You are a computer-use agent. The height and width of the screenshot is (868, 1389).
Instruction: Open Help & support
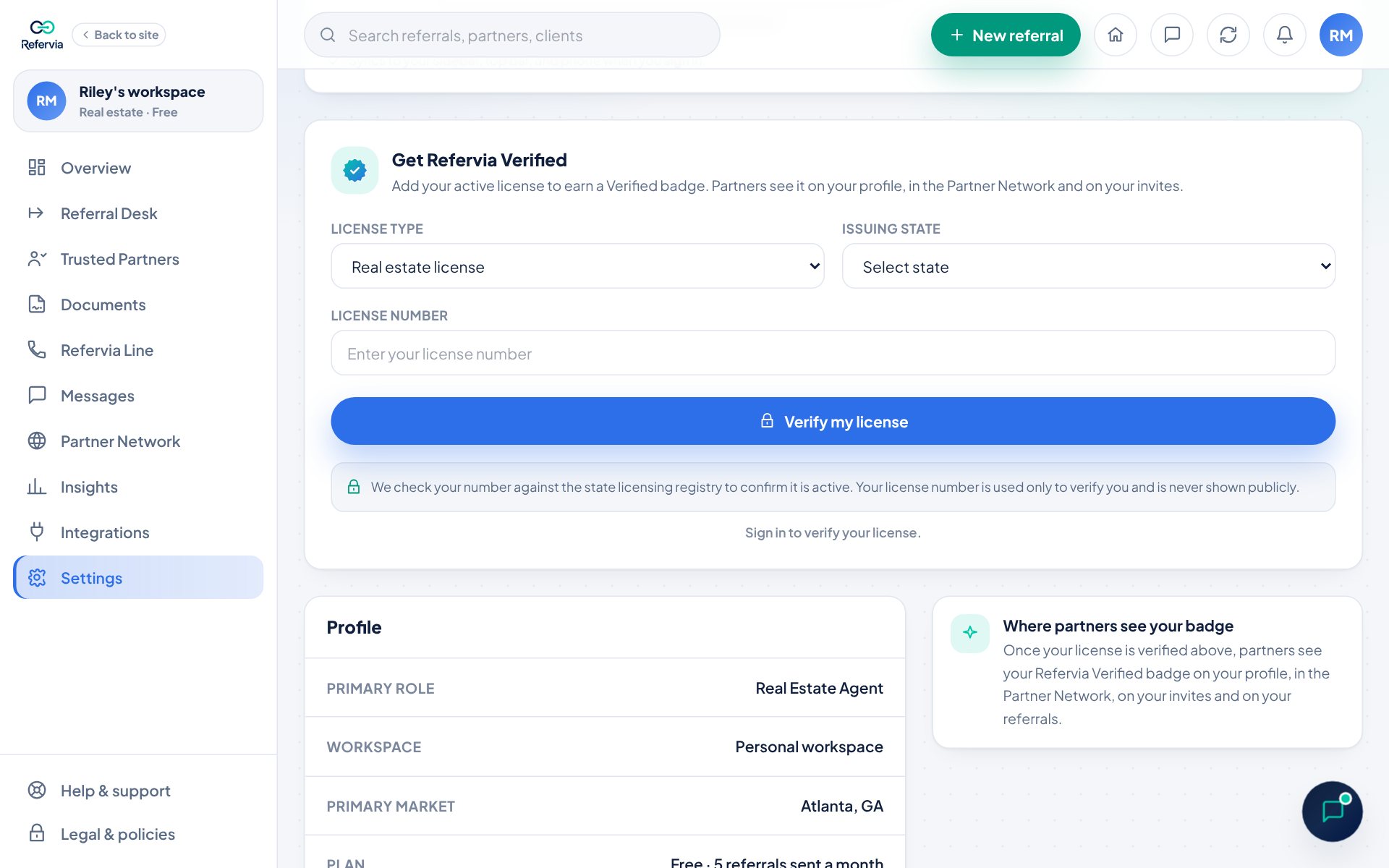(138, 791)
